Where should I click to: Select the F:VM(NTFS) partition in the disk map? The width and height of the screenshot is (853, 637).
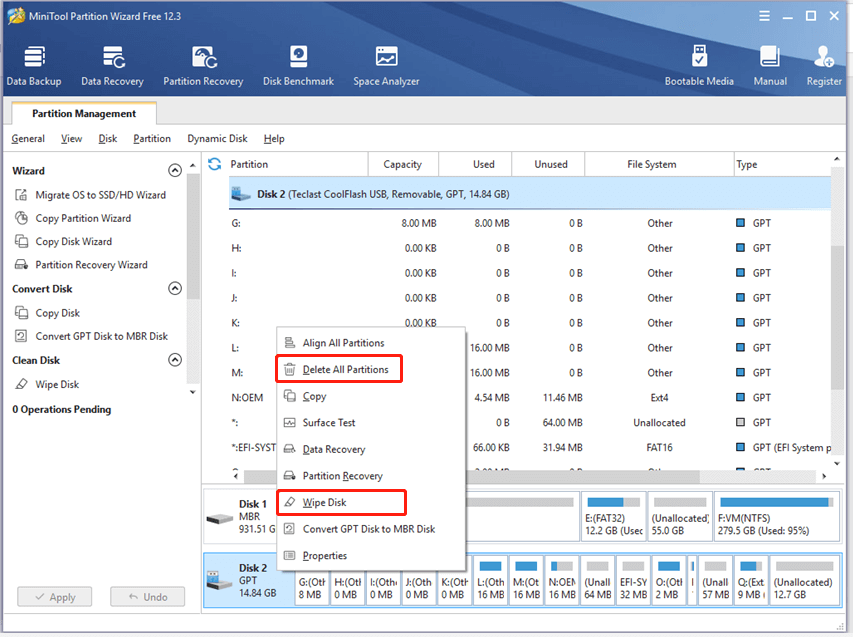(776, 516)
